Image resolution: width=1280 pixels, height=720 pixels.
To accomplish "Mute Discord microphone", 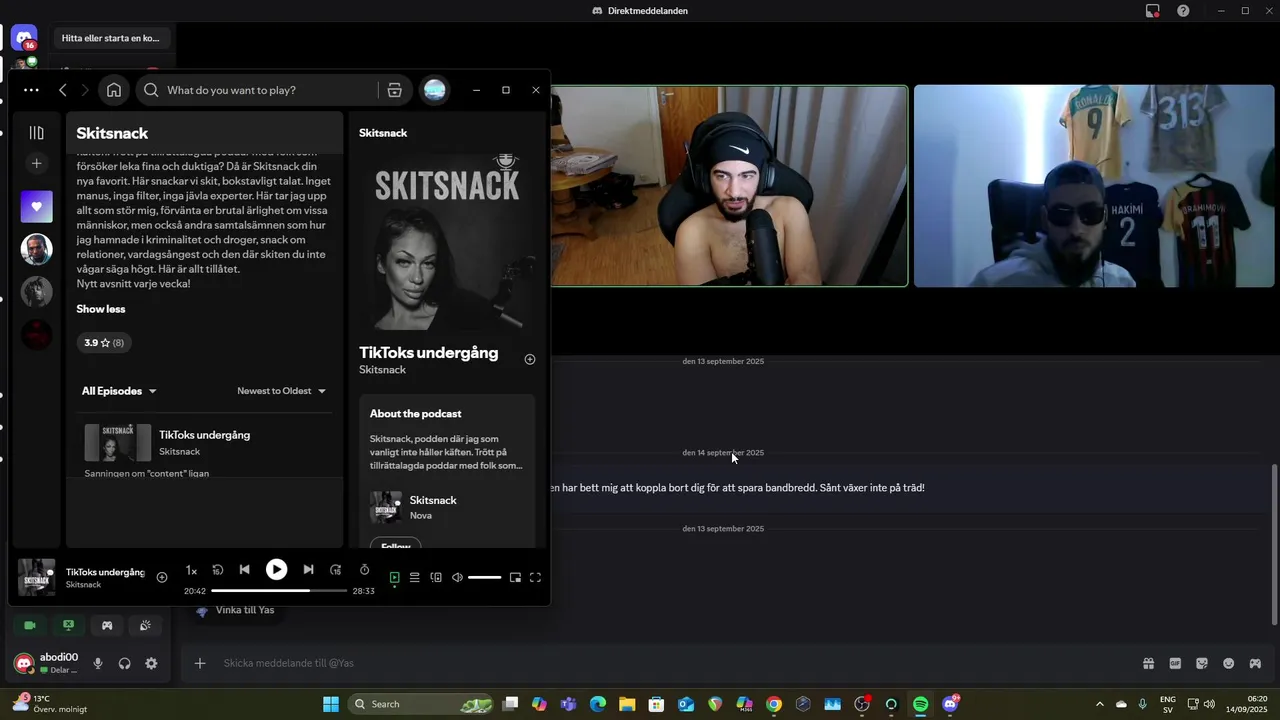I will pyautogui.click(x=98, y=663).
